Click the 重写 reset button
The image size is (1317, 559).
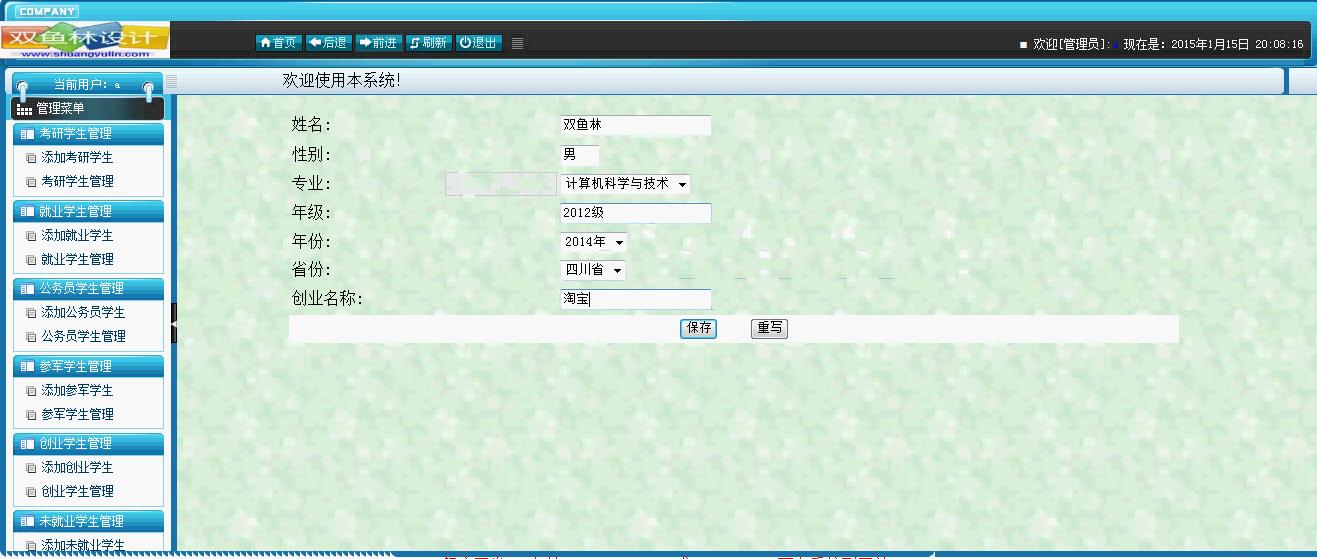[769, 328]
